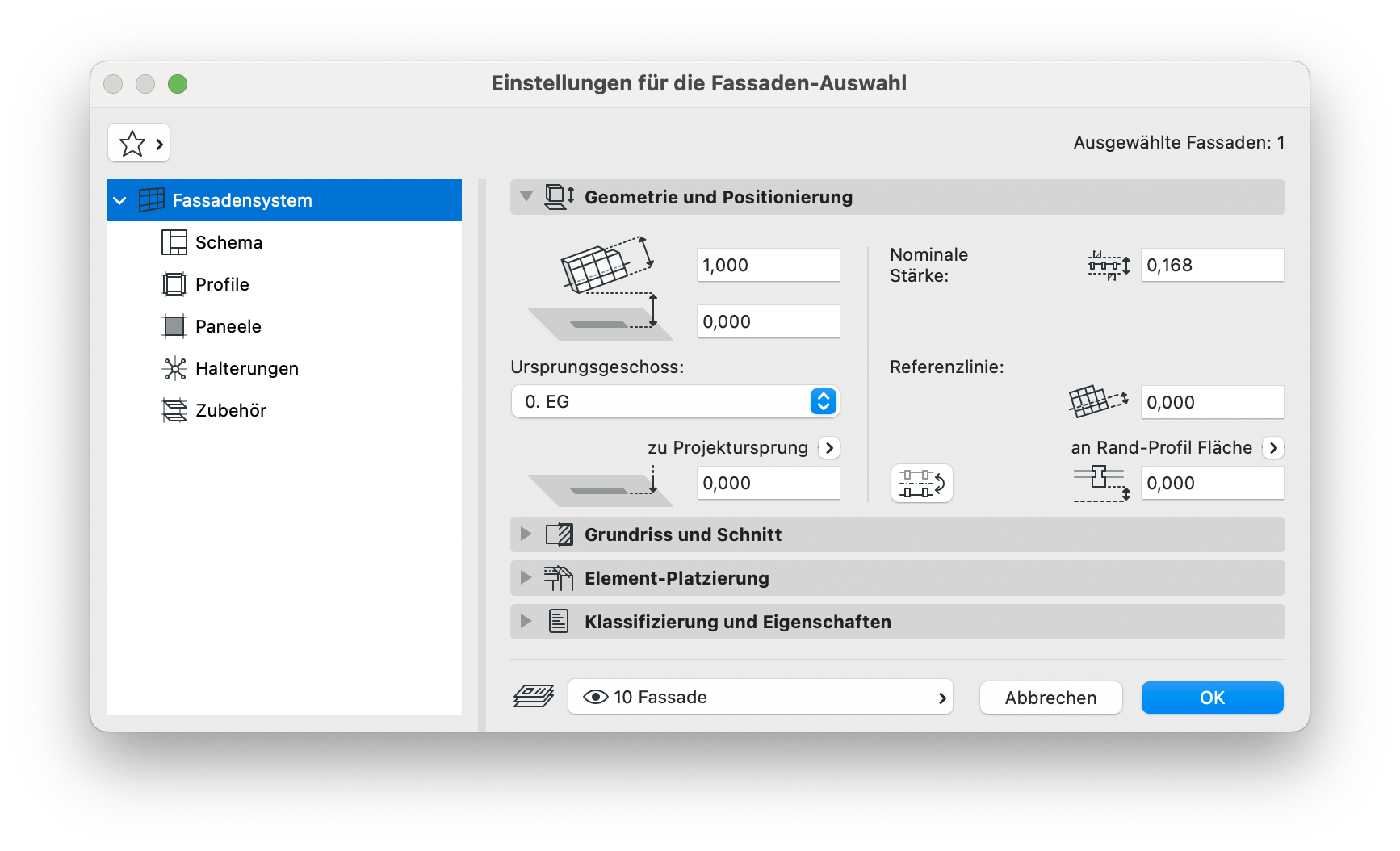Click the Profile frame icon
The width and height of the screenshot is (1400, 851).
pyautogui.click(x=174, y=284)
